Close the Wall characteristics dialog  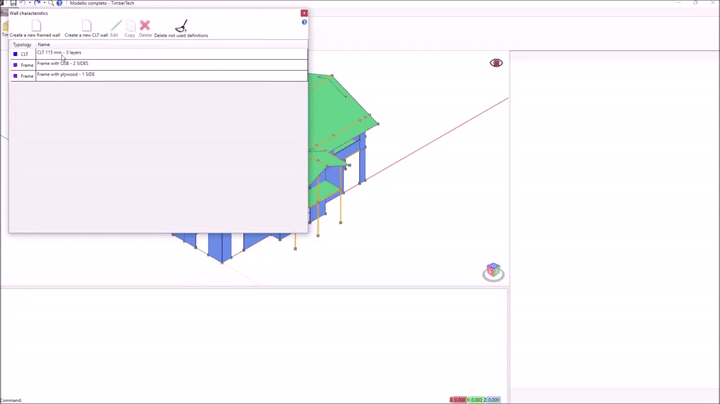(x=304, y=13)
